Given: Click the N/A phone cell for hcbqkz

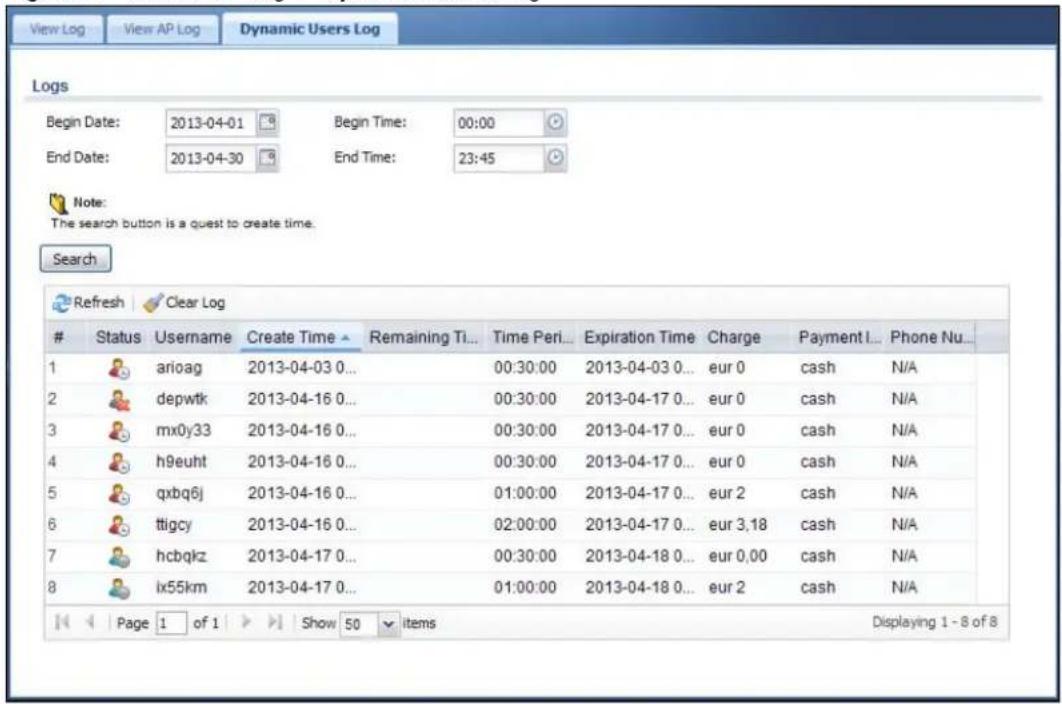Looking at the screenshot, I should coord(904,556).
